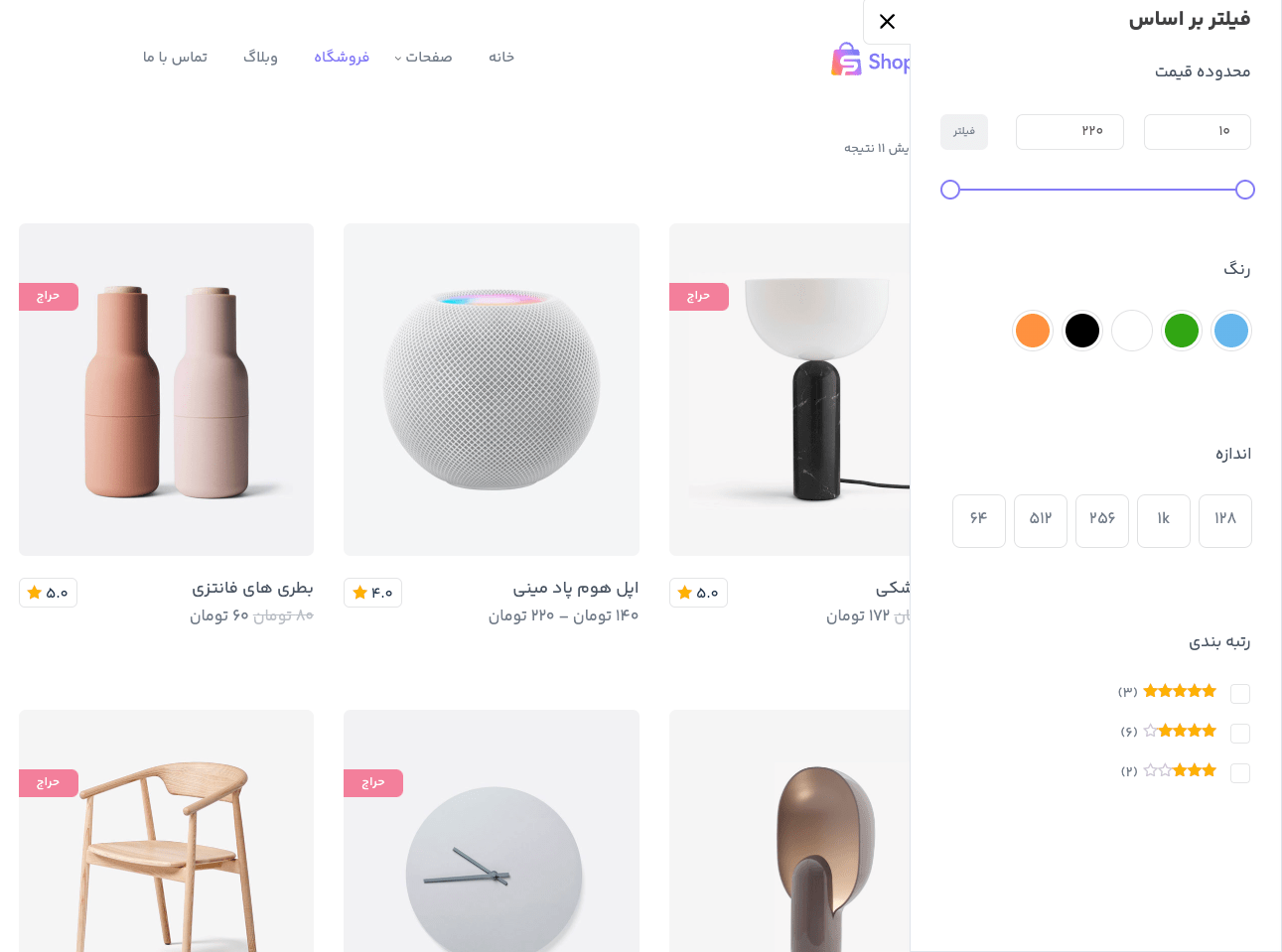Click the حراج sale badge on the lamp product
Image resolution: width=1282 pixels, height=952 pixels.
pyautogui.click(x=699, y=297)
